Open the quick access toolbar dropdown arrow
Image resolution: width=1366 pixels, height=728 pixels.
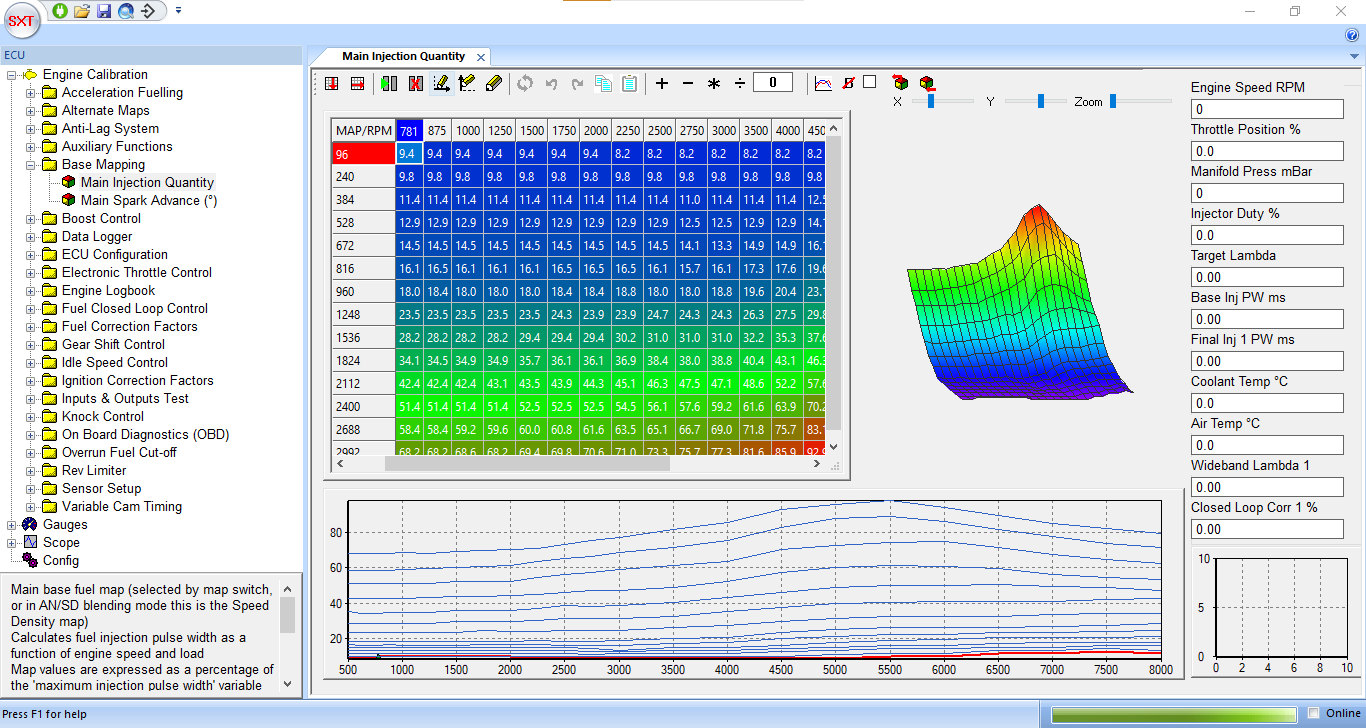pyautogui.click(x=178, y=11)
